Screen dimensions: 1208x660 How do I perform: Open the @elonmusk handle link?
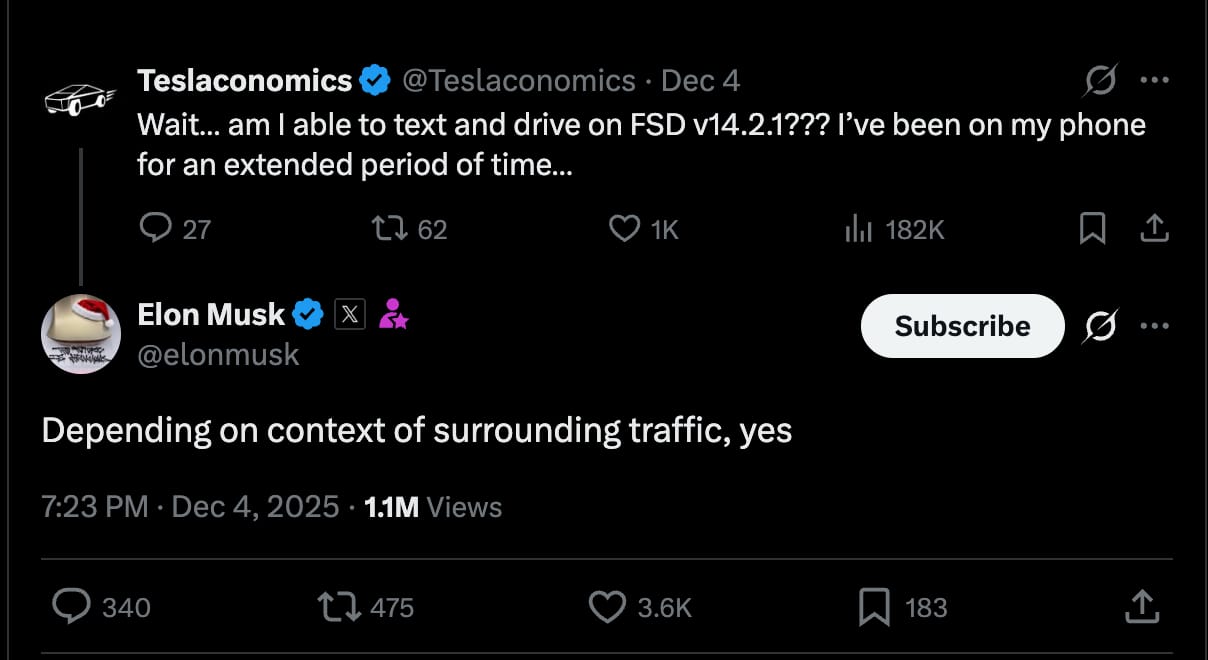pos(218,354)
